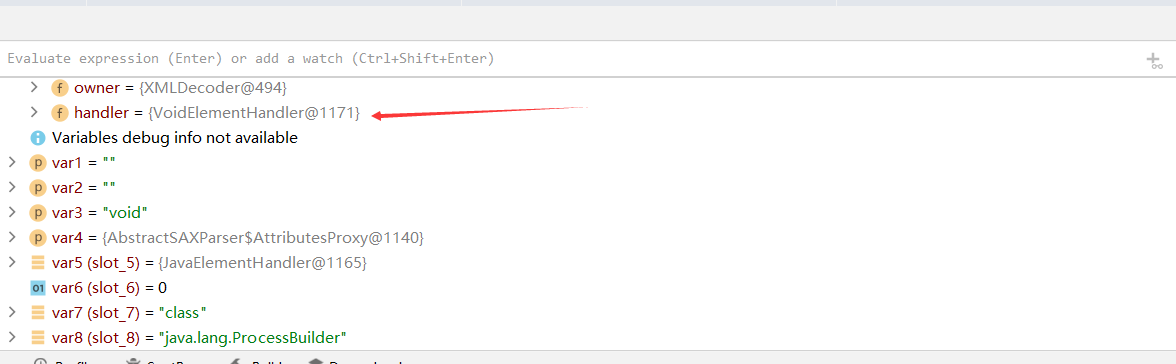
Task: Click the blue info icon for debug info
Action: 38,138
